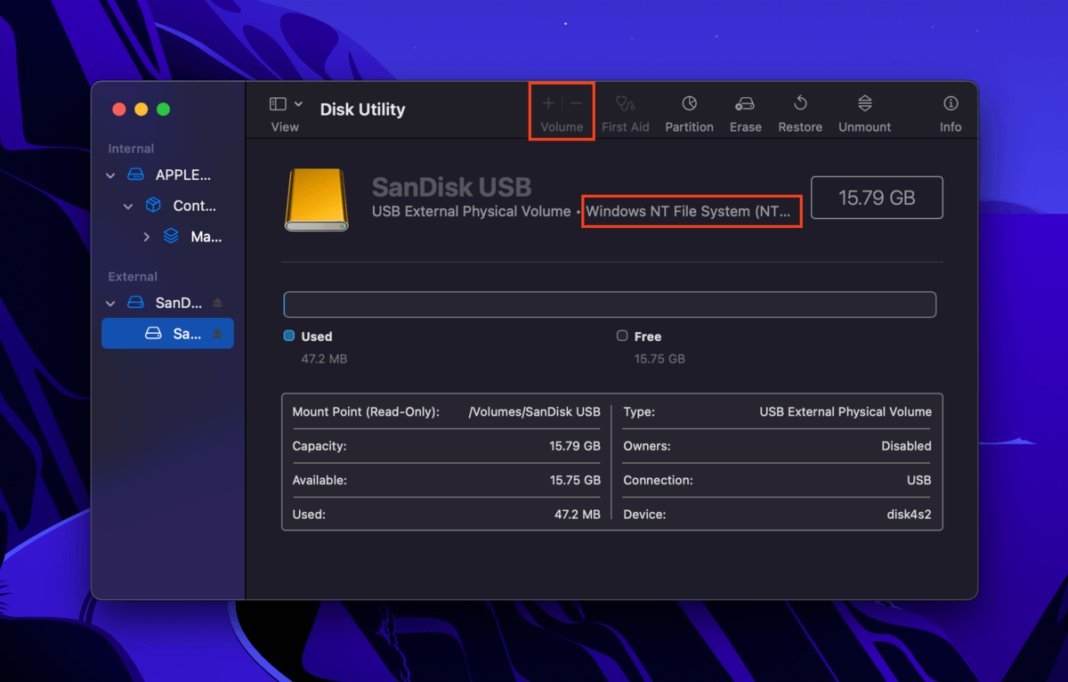Click the add Volume plus icon
1068x682 pixels.
(547, 103)
